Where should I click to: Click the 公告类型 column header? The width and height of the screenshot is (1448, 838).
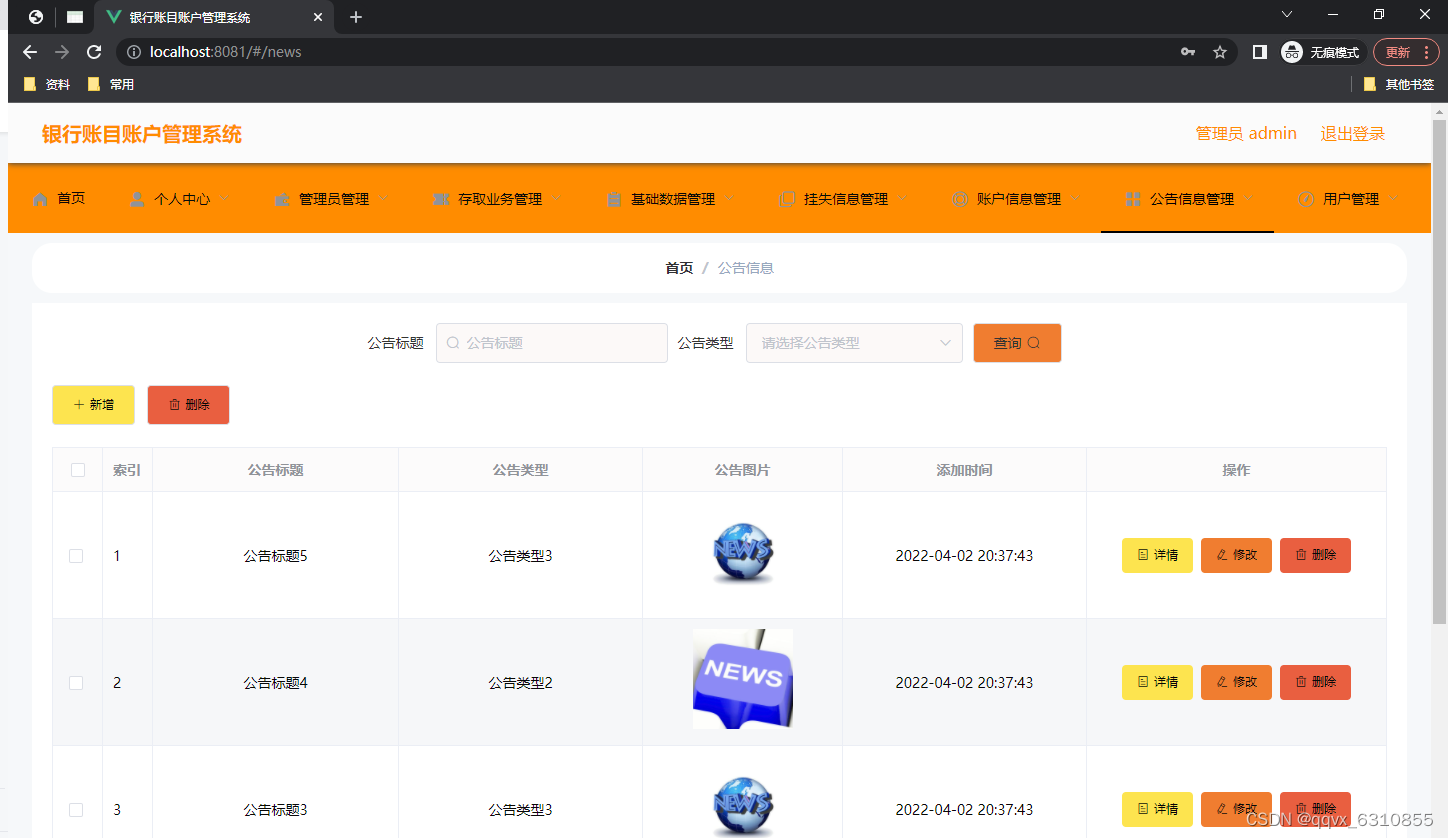click(520, 470)
